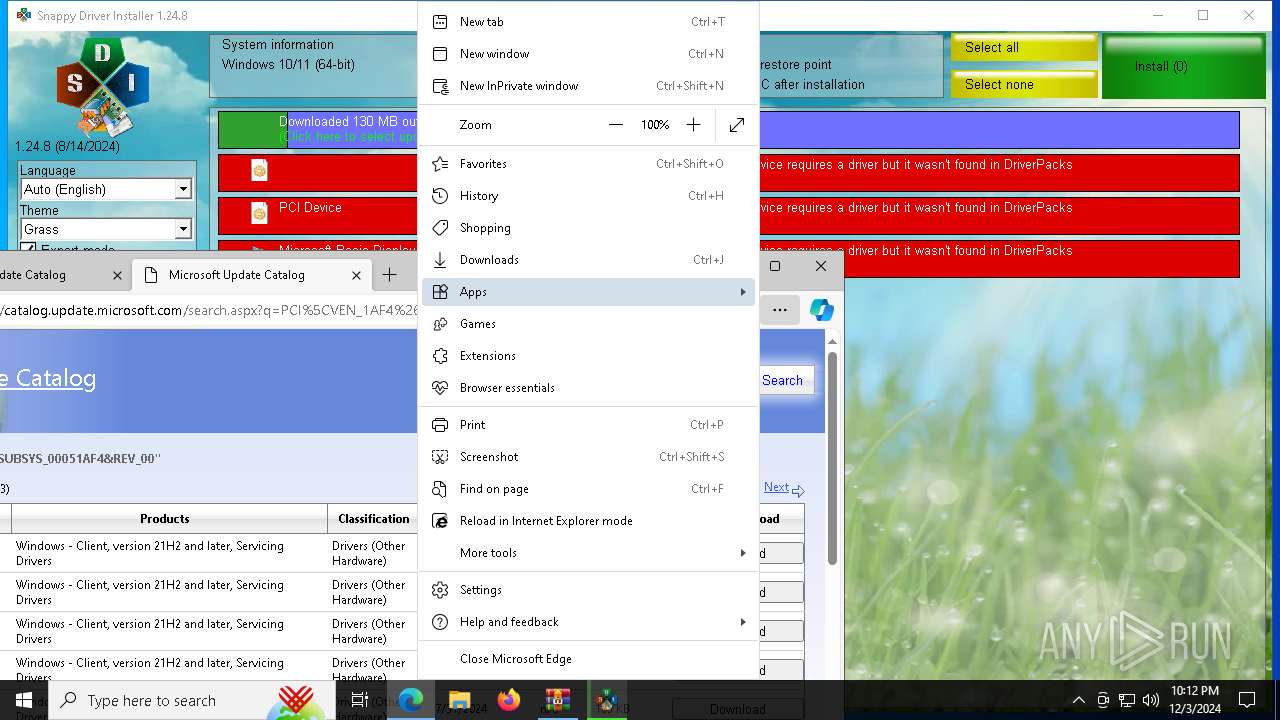Open File Explorer from taskbar

click(459, 700)
